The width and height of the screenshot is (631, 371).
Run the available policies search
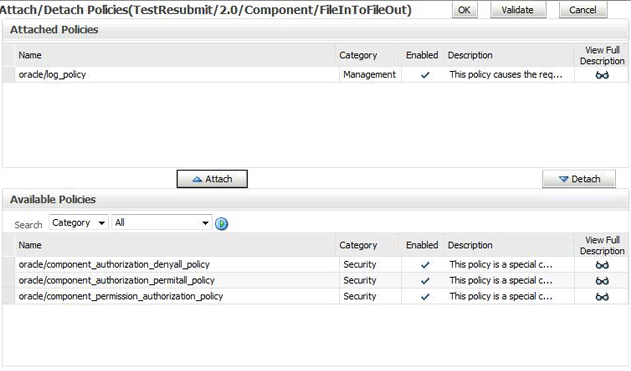[x=221, y=223]
